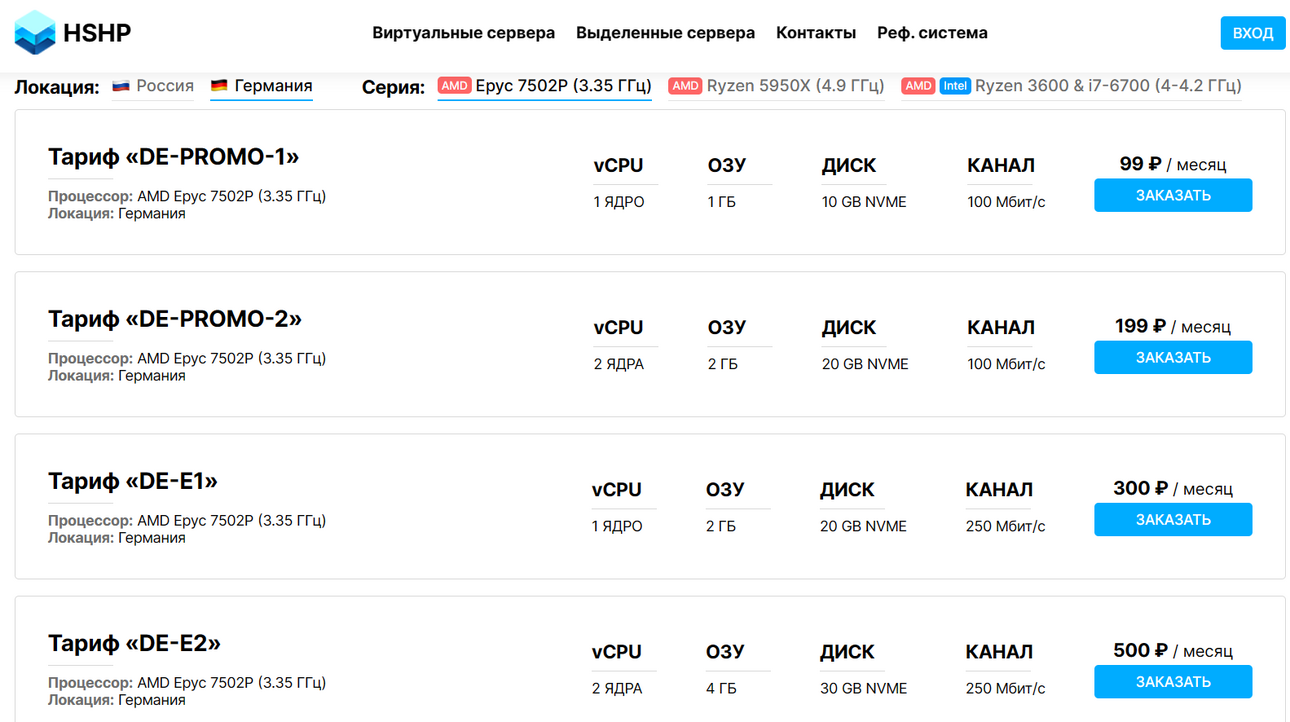Screen dimensions: 1290x722
Task: Open the Виртуальные серверы menu item
Action: pyautogui.click(x=463, y=33)
